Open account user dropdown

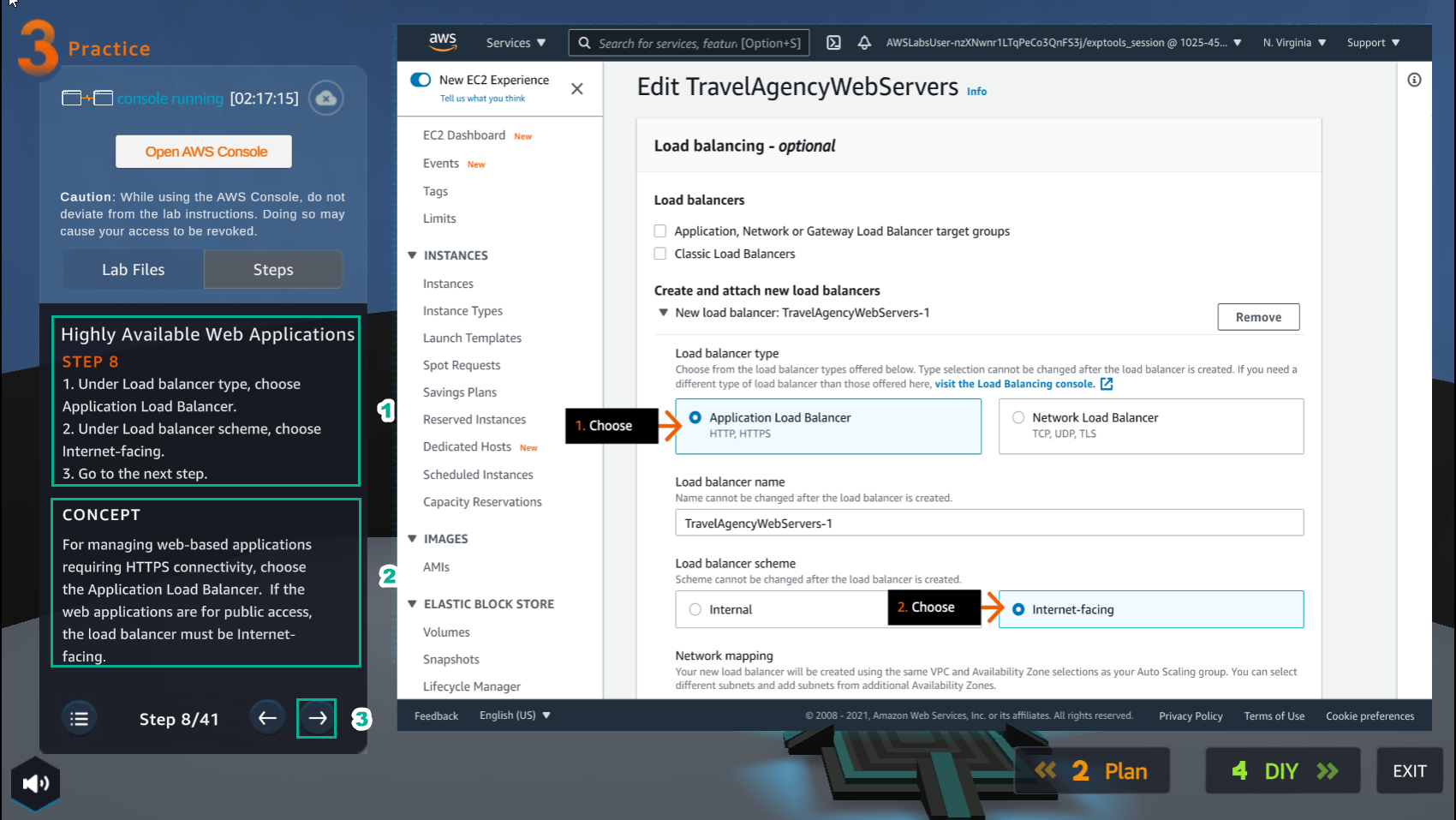click(x=1064, y=43)
